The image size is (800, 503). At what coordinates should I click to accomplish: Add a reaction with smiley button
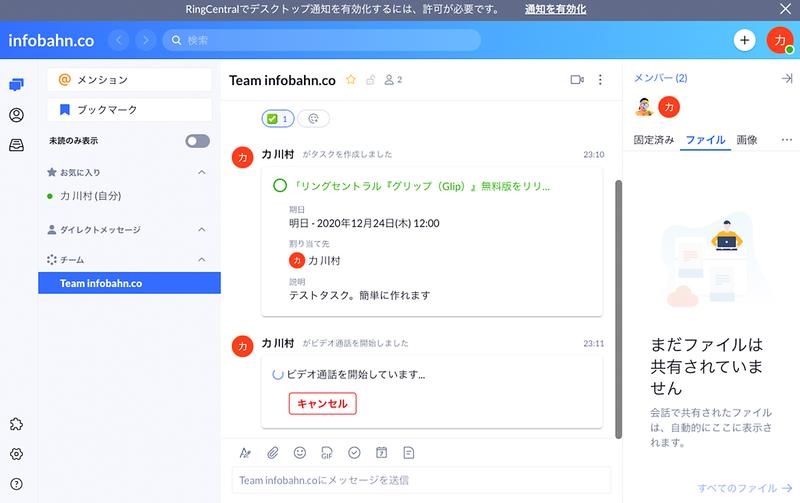313,119
